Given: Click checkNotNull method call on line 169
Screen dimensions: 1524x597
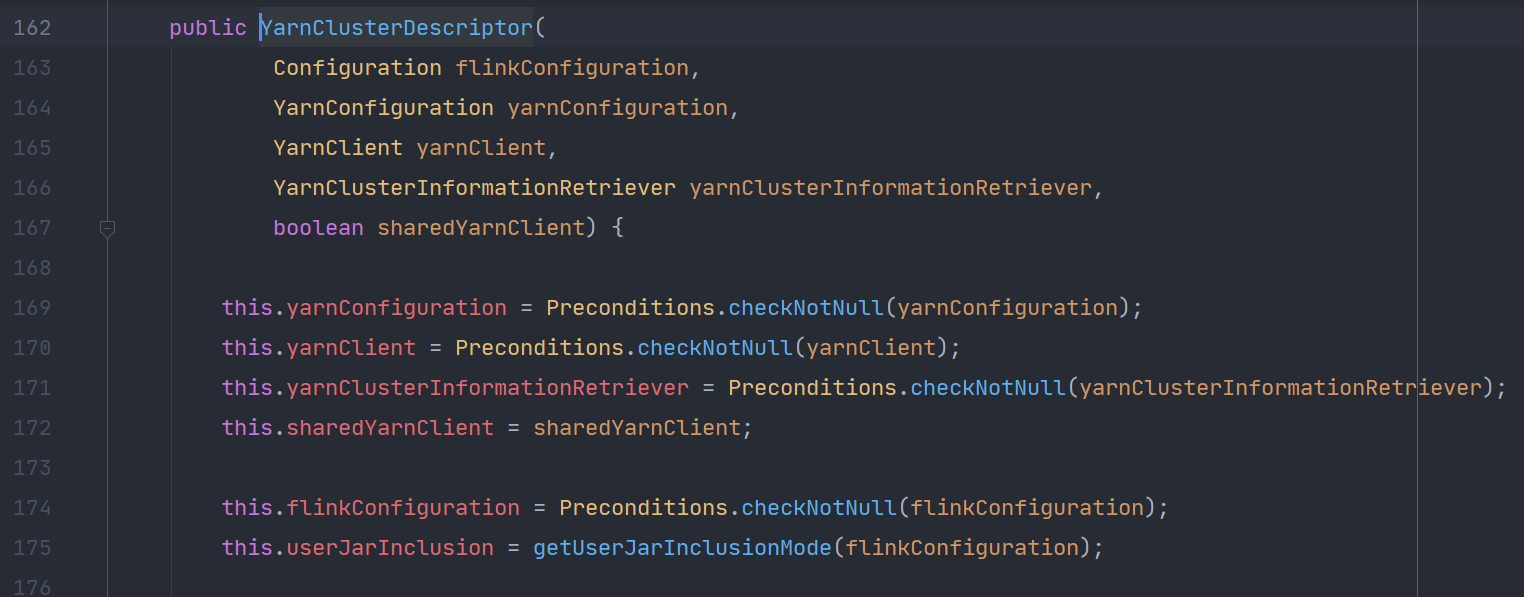Looking at the screenshot, I should pos(806,308).
